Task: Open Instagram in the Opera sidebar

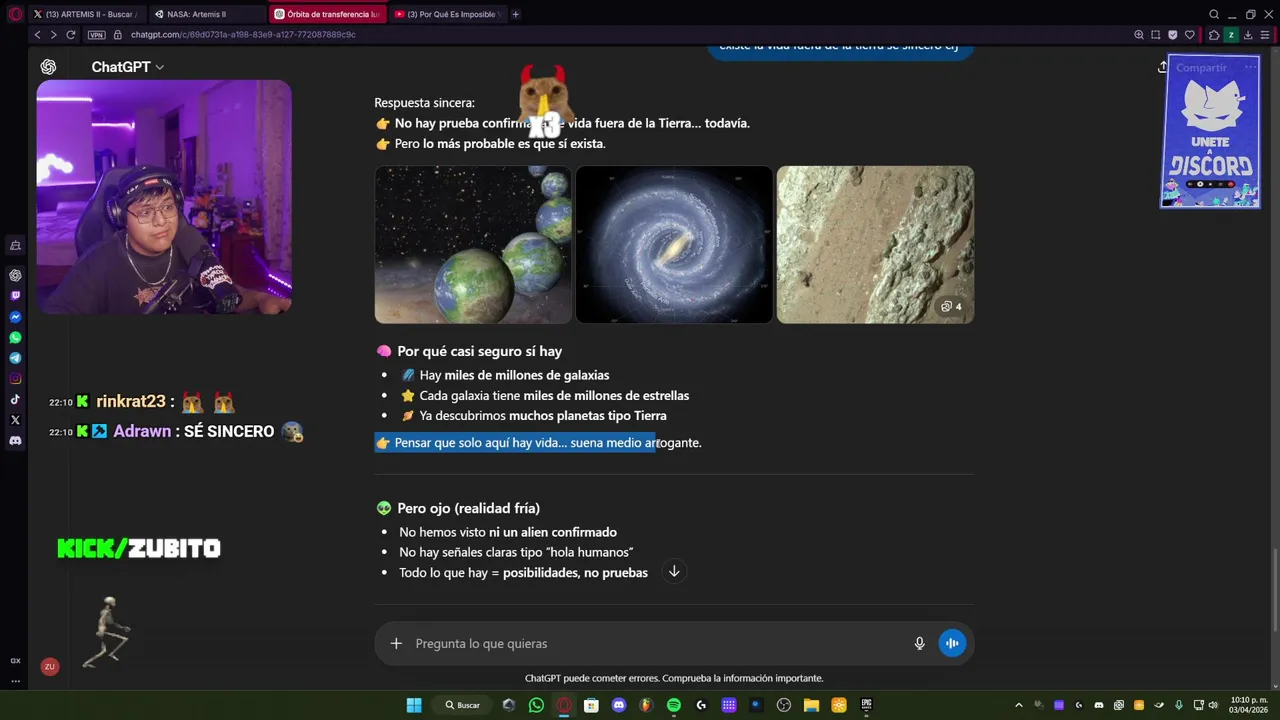Action: [15, 378]
